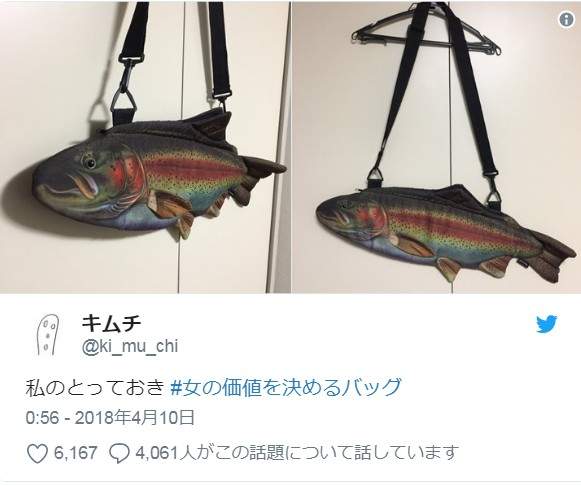Click the tweet text 私のとっておき

94,387
